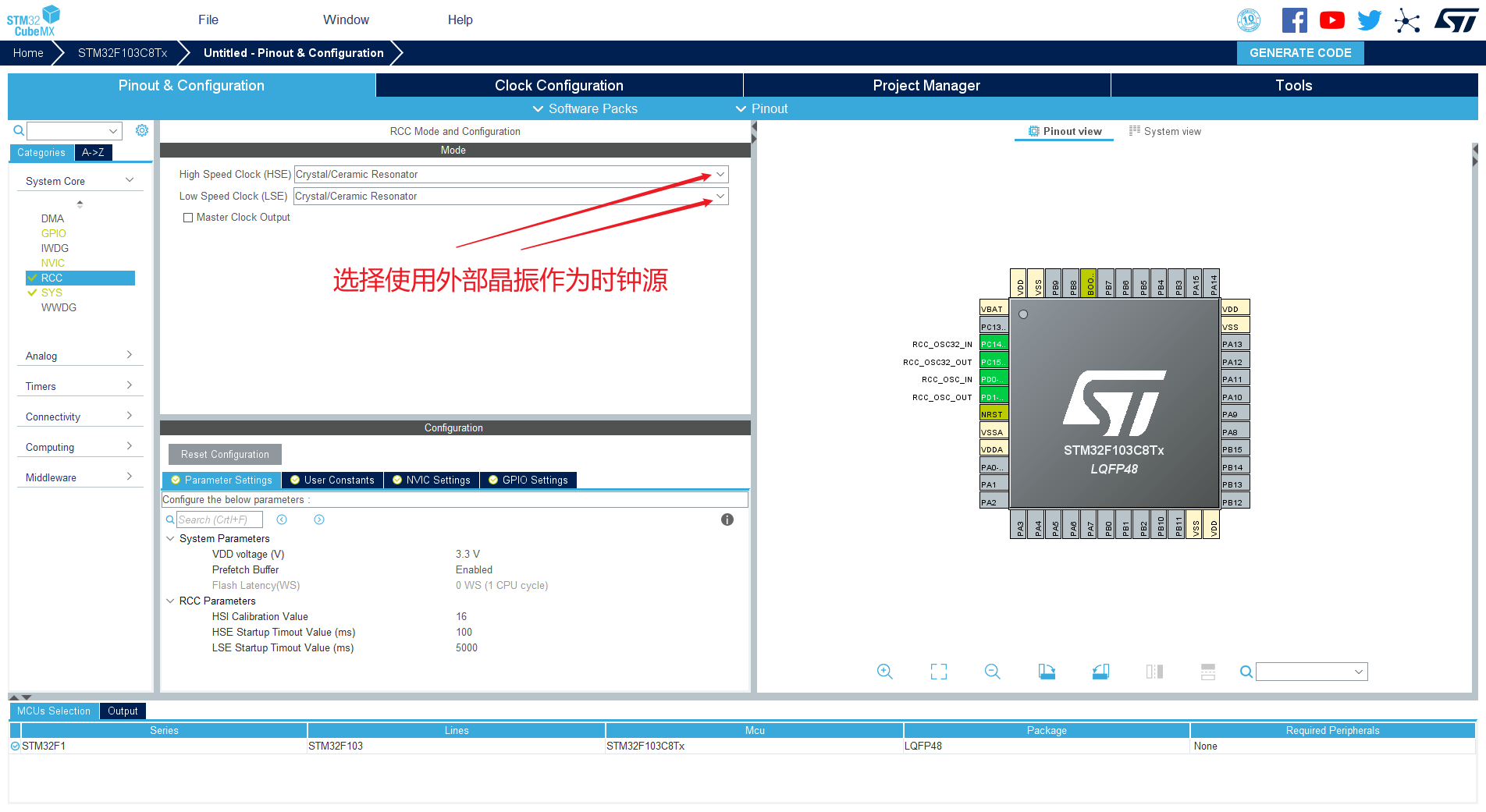
Task: Open the Twitter bird icon link
Action: (1369, 20)
